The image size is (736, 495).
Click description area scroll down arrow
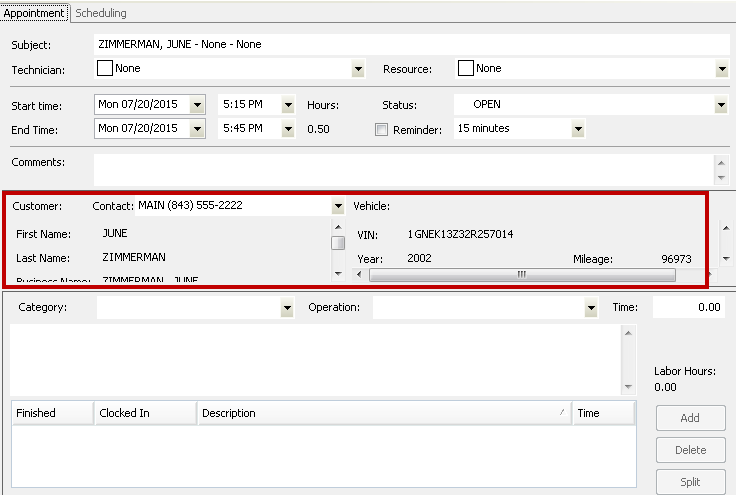629,387
